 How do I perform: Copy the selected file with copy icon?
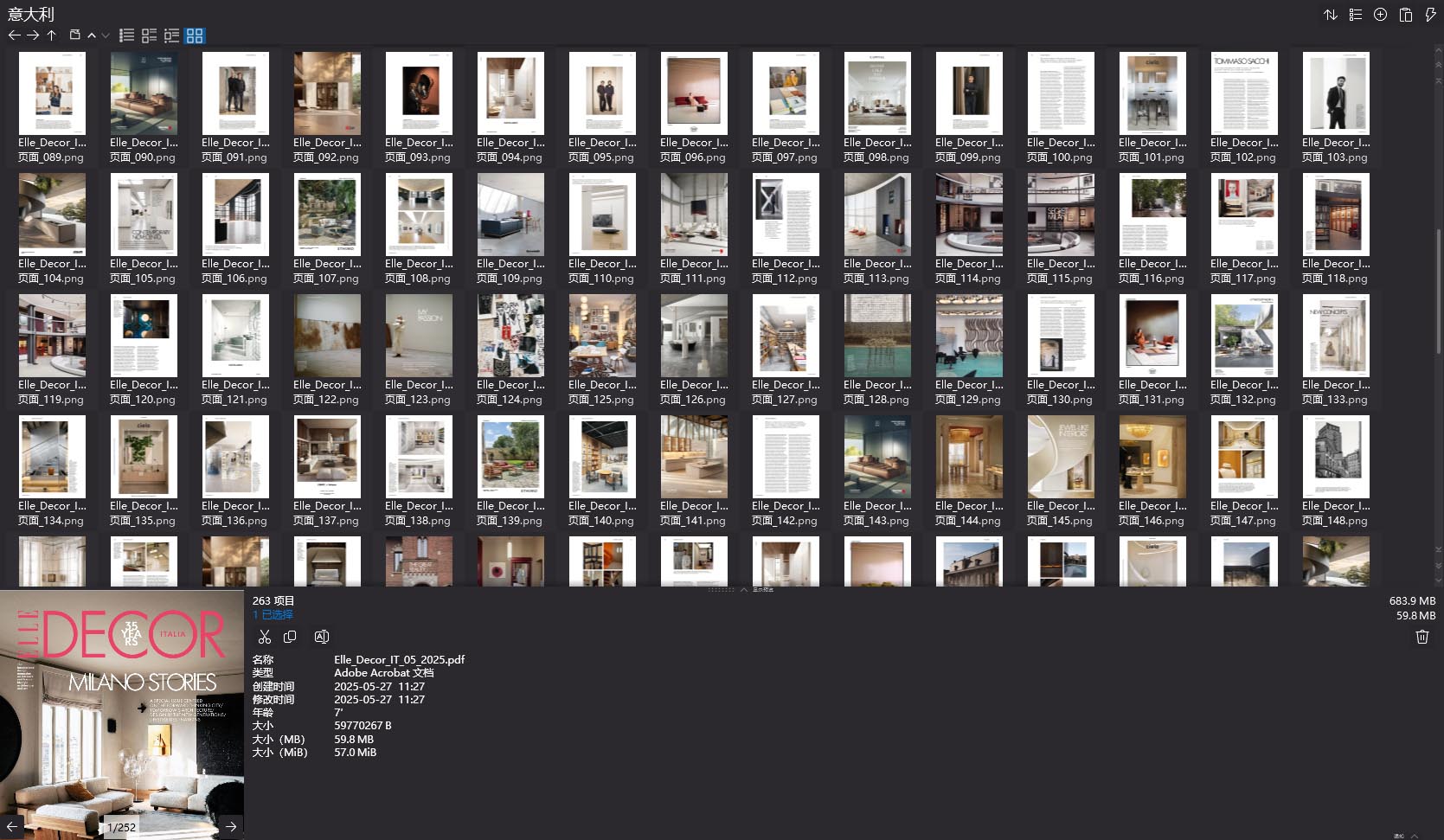290,637
